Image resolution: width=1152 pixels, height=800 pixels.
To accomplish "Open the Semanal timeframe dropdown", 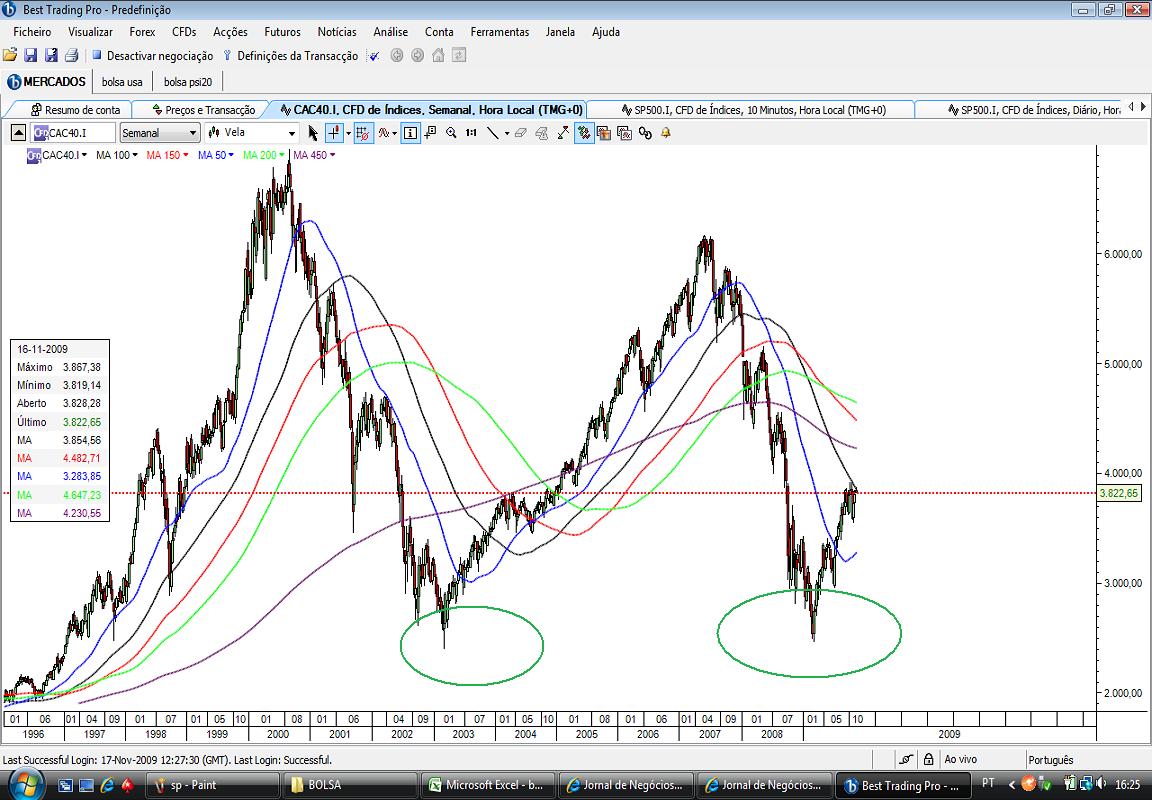I will (x=159, y=133).
